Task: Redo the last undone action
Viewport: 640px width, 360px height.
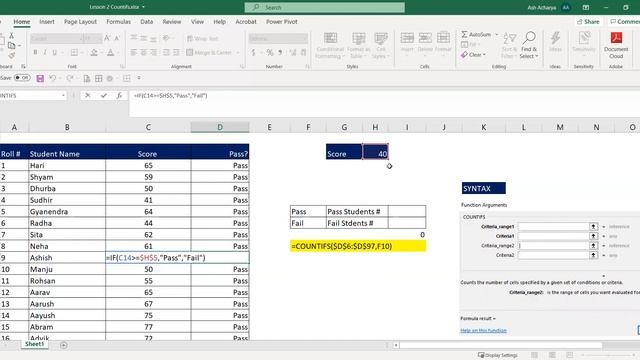Action: (69, 78)
